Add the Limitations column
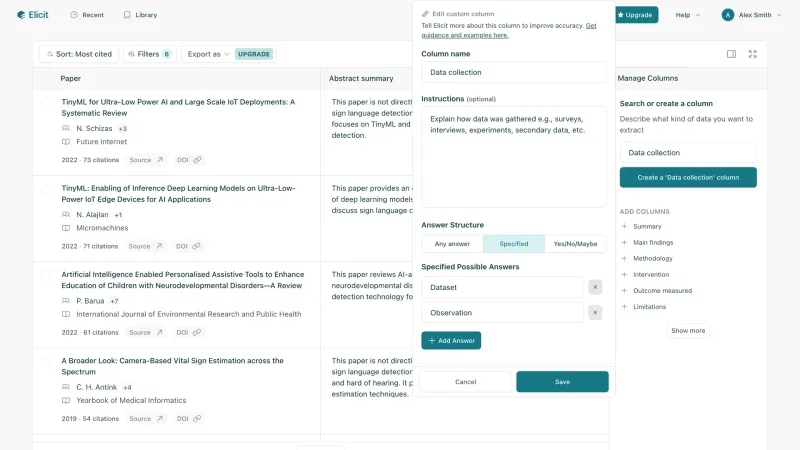 tap(643, 307)
